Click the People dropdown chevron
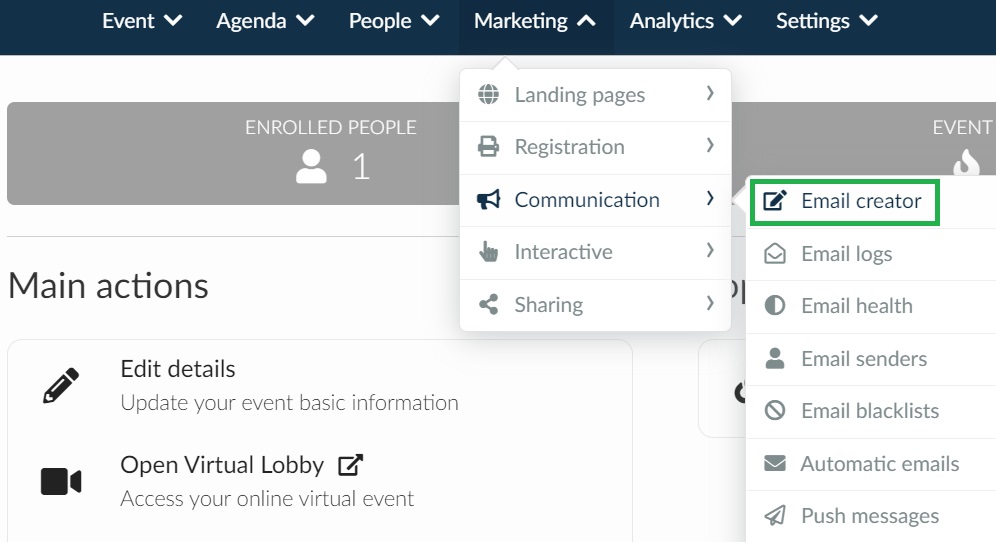The width and height of the screenshot is (996, 544). (x=431, y=21)
